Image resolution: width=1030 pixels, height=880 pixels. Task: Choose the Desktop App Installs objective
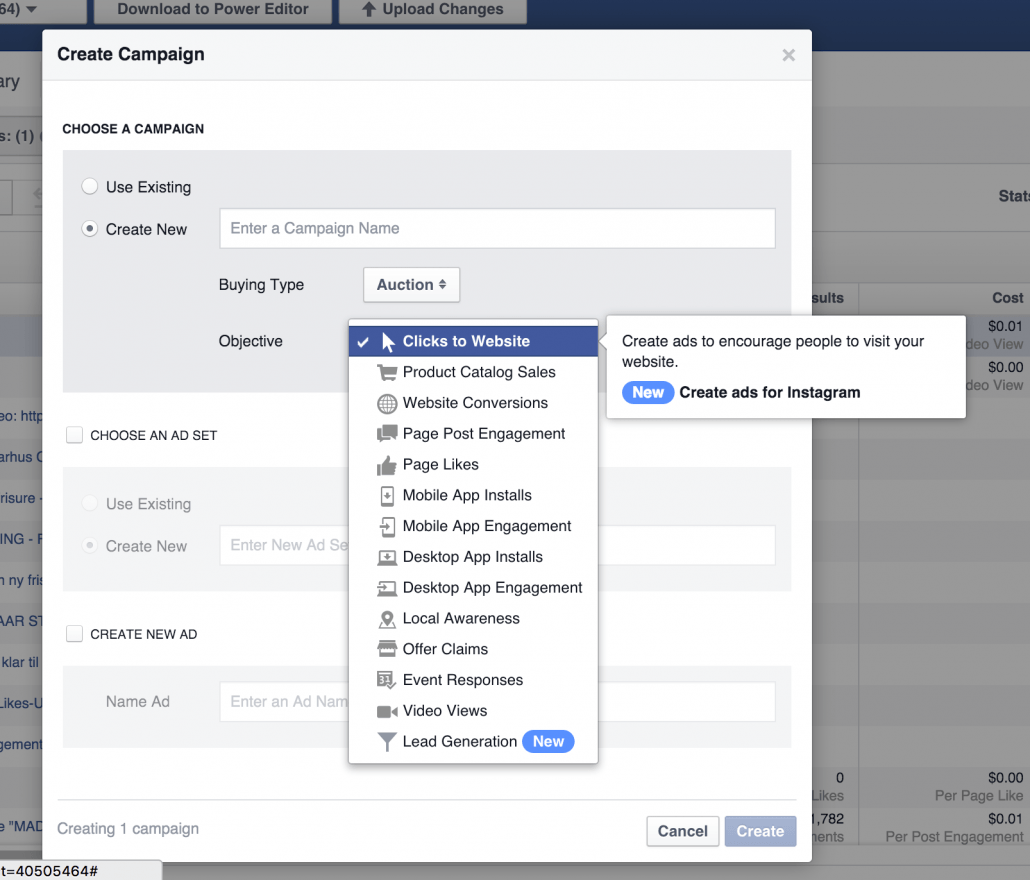[473, 558]
